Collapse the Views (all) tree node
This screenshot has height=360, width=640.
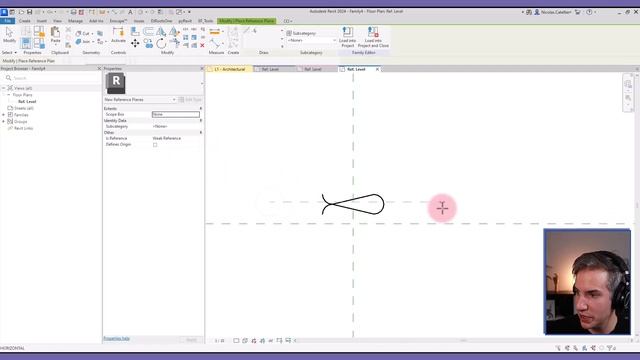point(4,88)
